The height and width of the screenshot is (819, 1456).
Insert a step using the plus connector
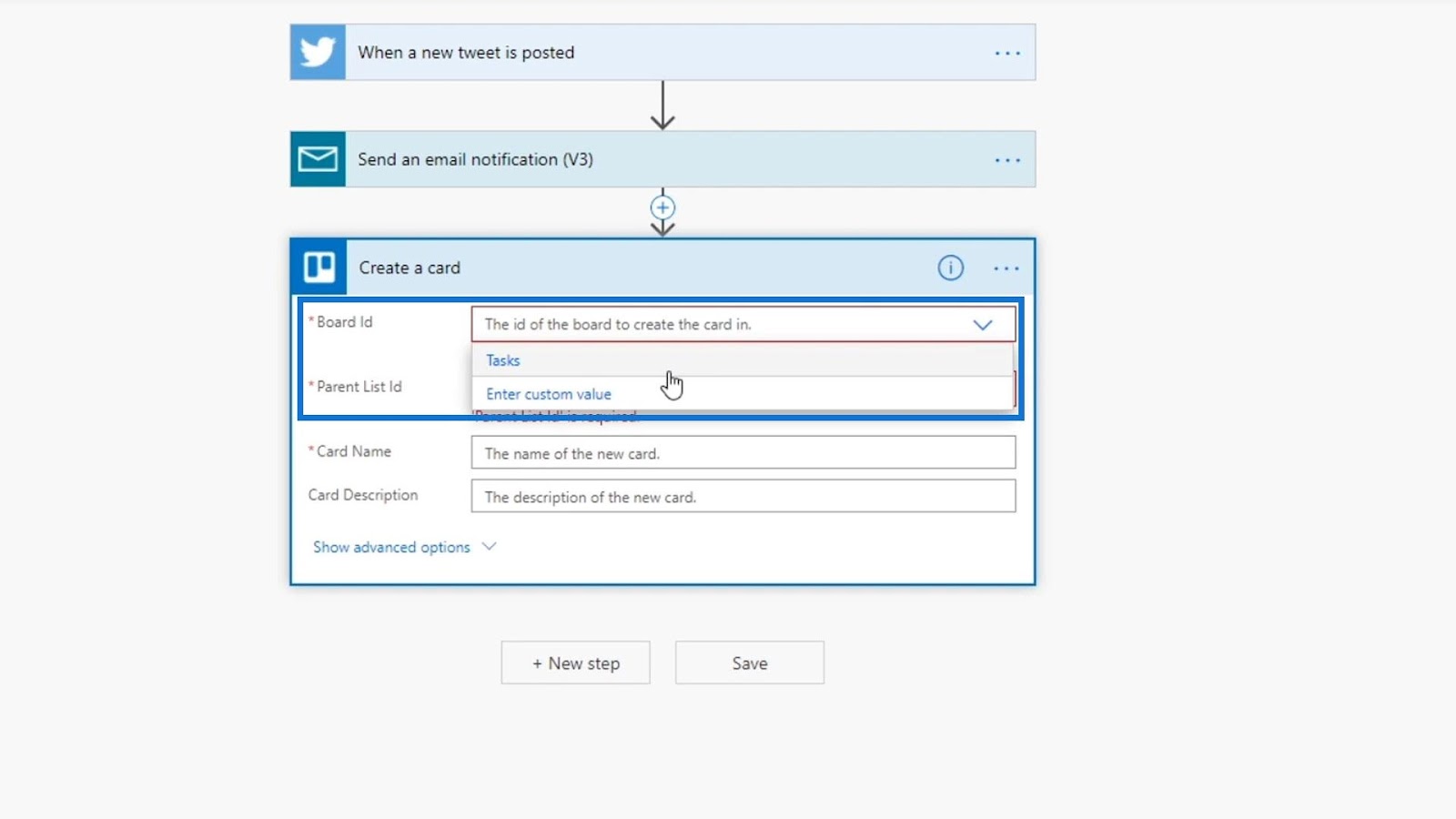pyautogui.click(x=662, y=207)
